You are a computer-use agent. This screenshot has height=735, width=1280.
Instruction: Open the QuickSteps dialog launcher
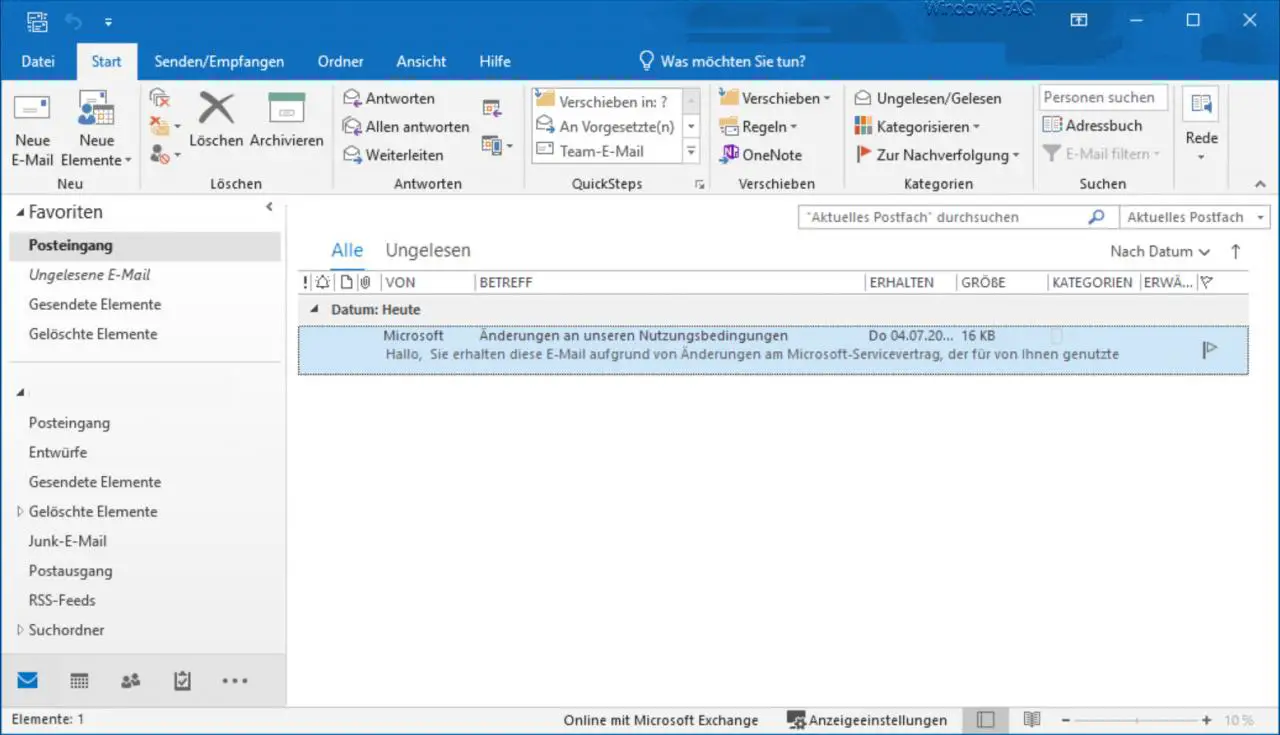700,184
